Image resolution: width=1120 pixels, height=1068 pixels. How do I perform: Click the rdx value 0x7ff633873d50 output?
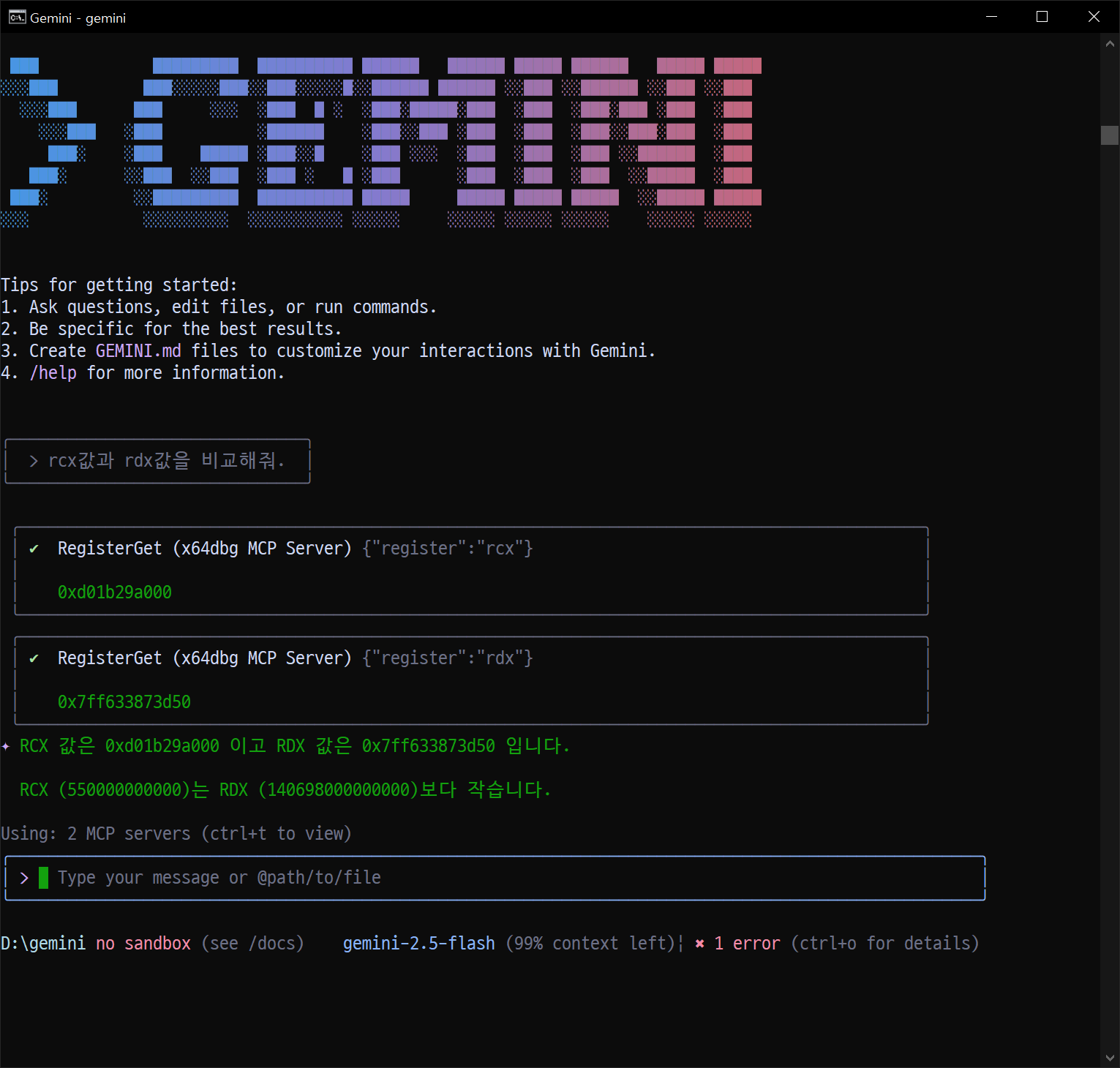click(124, 702)
